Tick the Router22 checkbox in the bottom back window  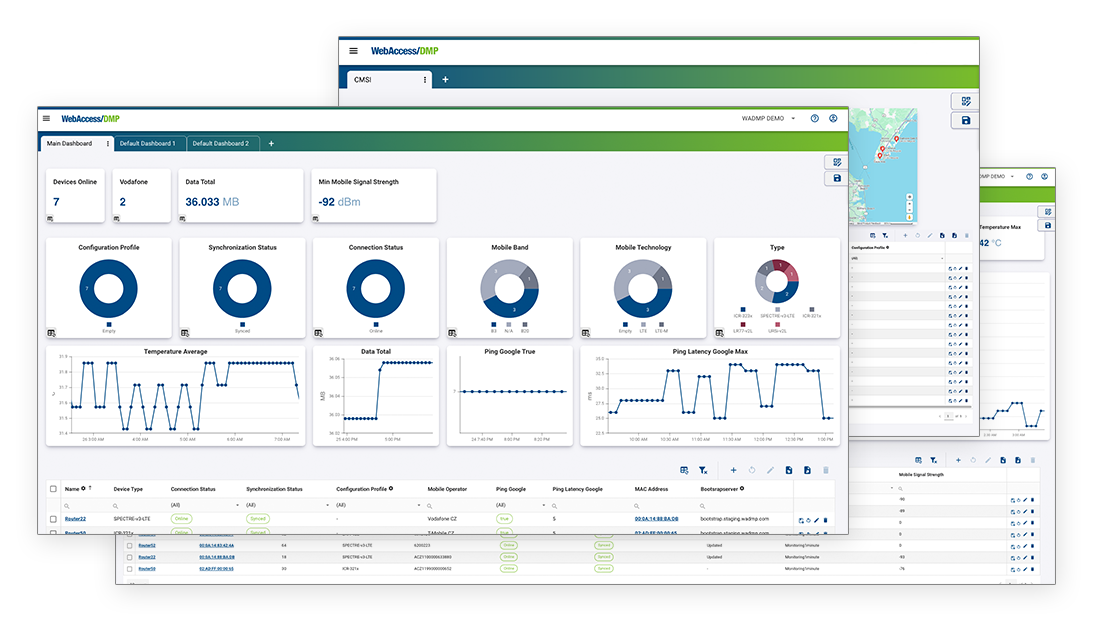129,557
